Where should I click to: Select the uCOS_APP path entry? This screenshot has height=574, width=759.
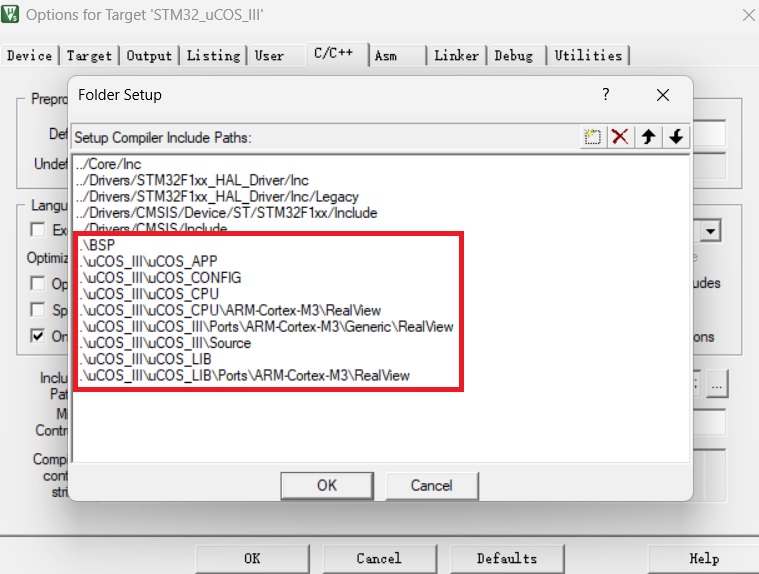click(149, 261)
